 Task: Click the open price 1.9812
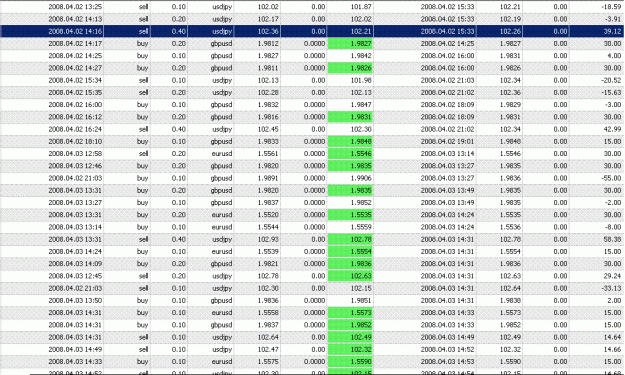268,43
